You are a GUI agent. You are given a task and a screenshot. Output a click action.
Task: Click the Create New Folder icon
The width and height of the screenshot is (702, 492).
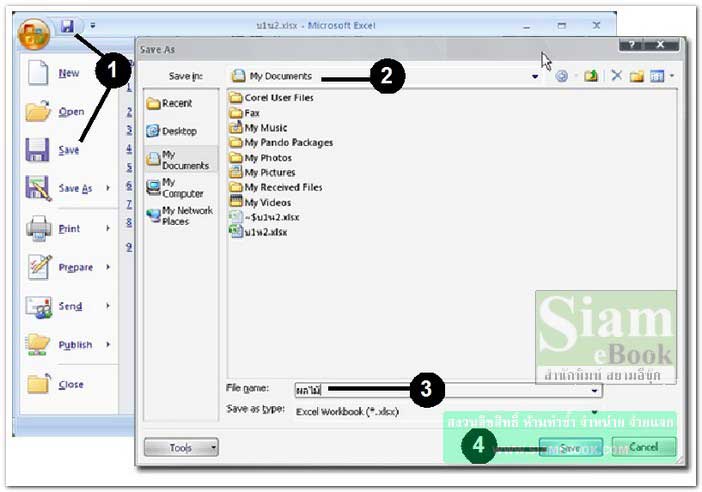(637, 77)
